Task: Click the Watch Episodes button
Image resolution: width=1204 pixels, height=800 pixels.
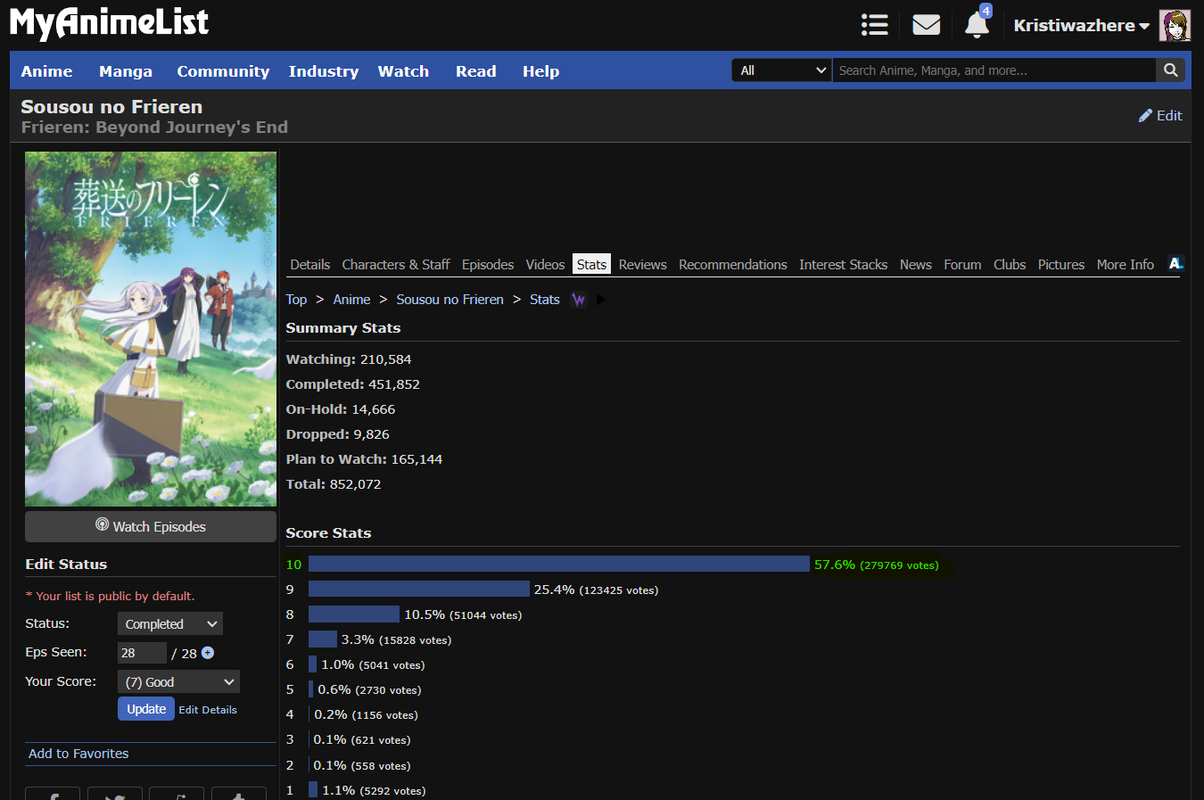Action: tap(151, 526)
